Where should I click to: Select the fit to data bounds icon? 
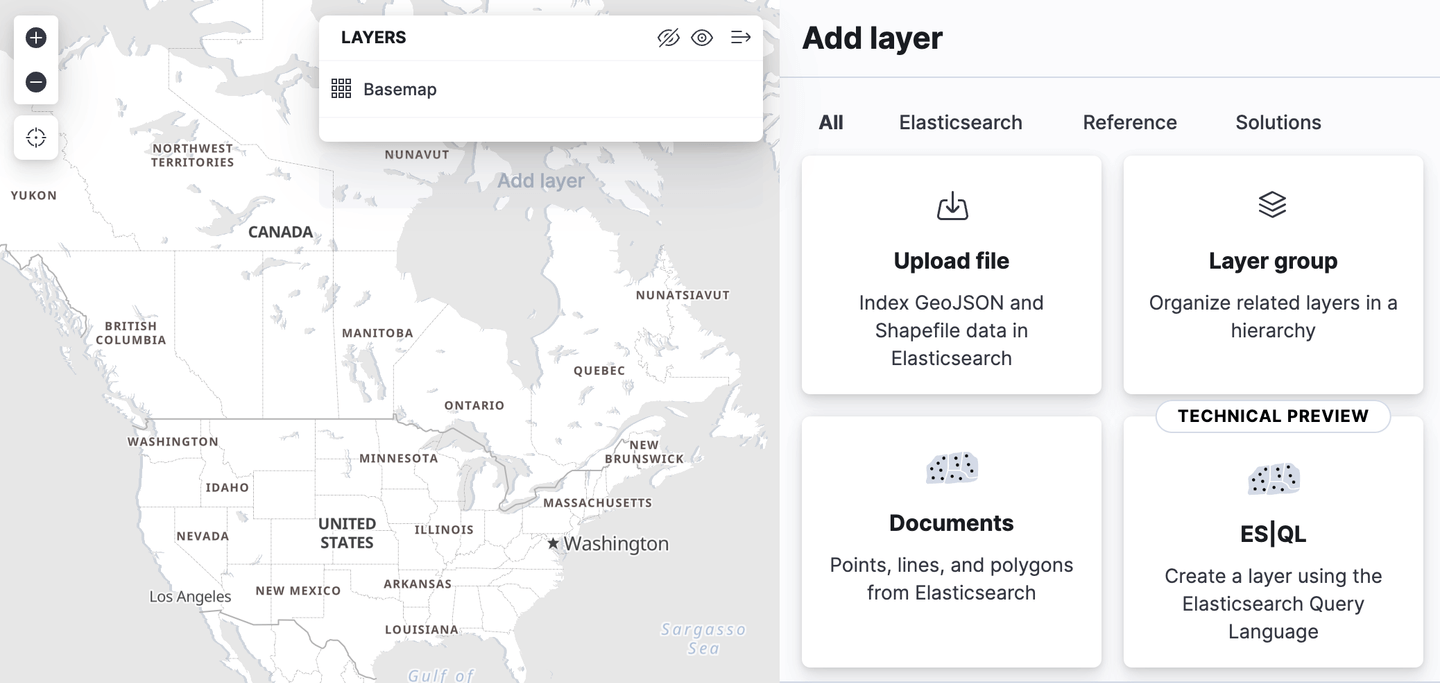(x=36, y=138)
